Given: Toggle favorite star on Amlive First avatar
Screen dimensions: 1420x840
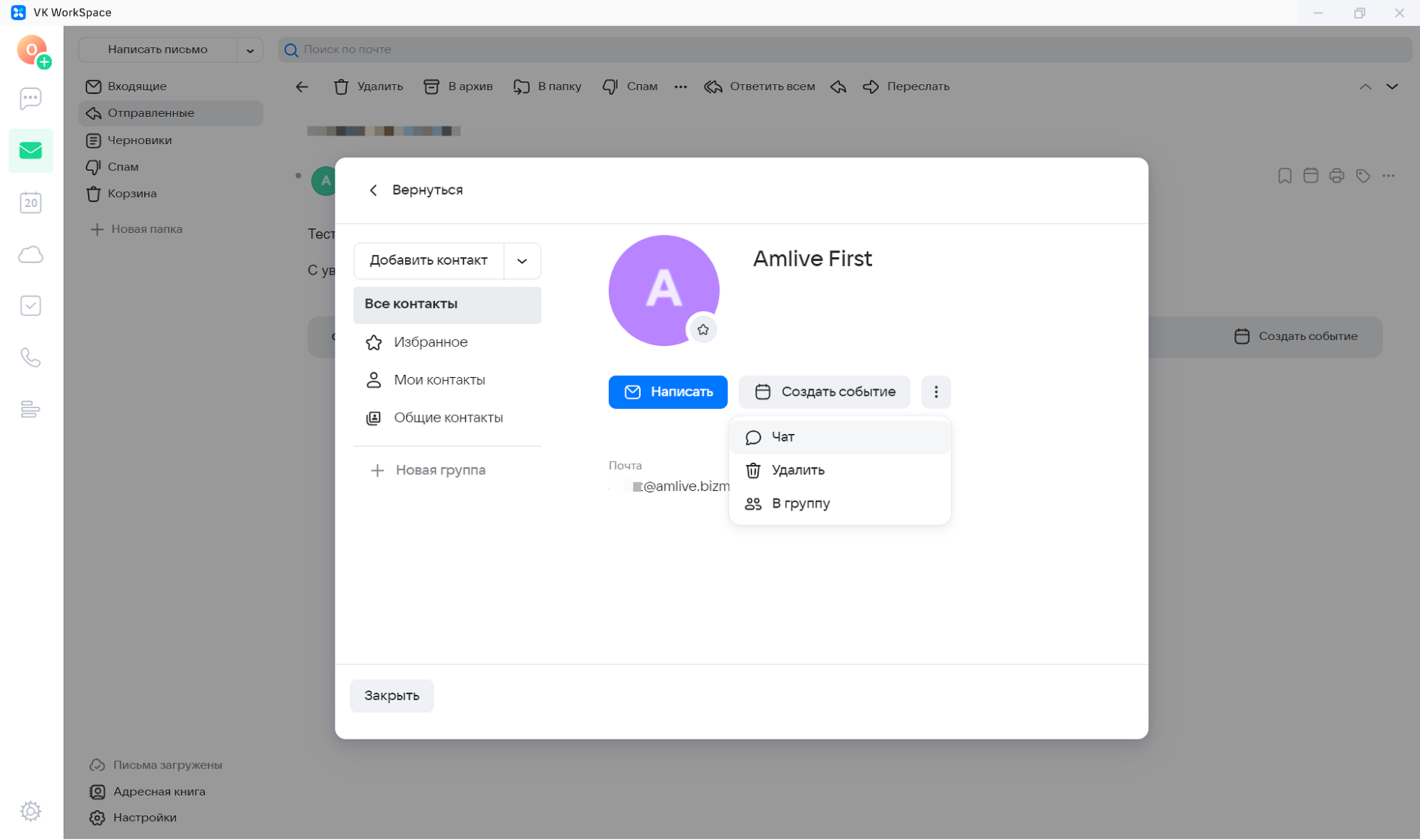Looking at the screenshot, I should [703, 329].
